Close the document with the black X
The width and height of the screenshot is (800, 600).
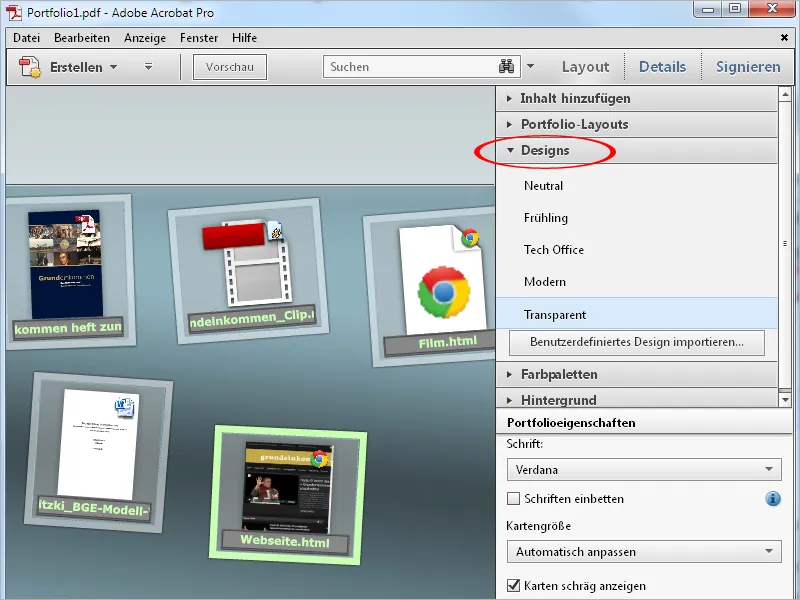tap(784, 37)
